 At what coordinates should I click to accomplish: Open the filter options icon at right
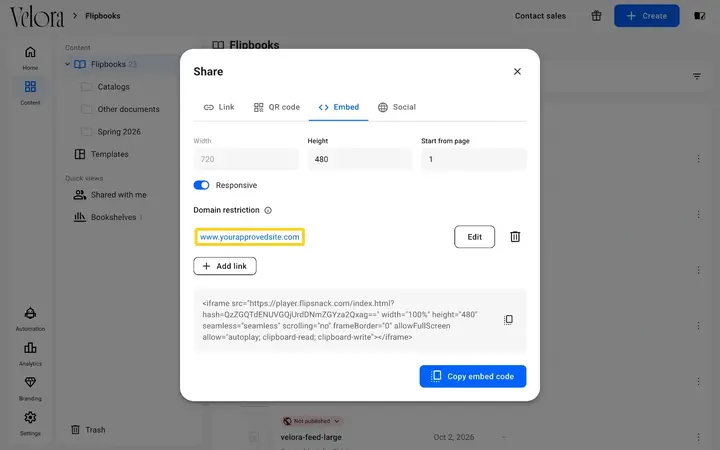(x=697, y=76)
